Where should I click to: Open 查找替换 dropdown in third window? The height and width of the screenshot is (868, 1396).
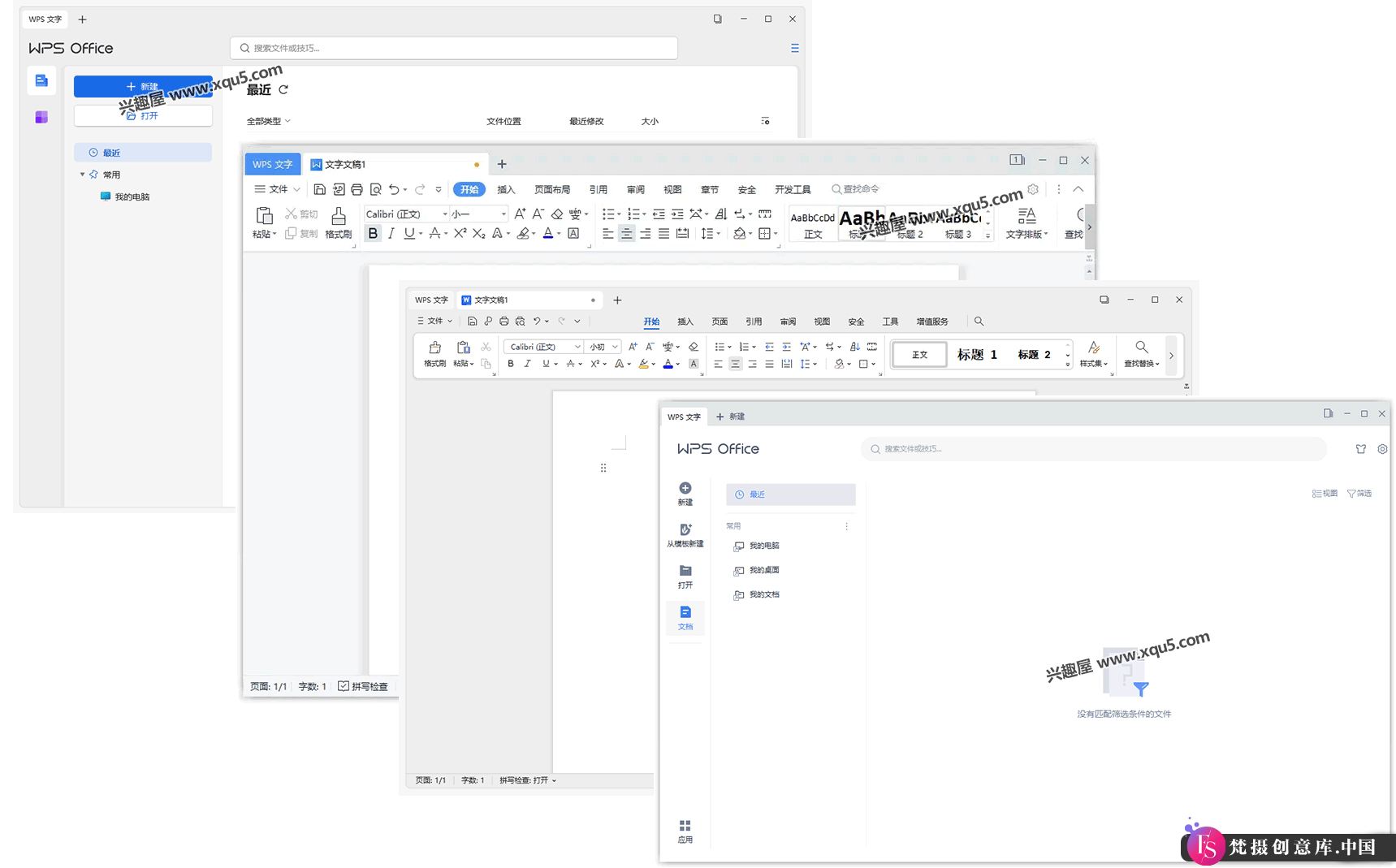tap(1141, 354)
